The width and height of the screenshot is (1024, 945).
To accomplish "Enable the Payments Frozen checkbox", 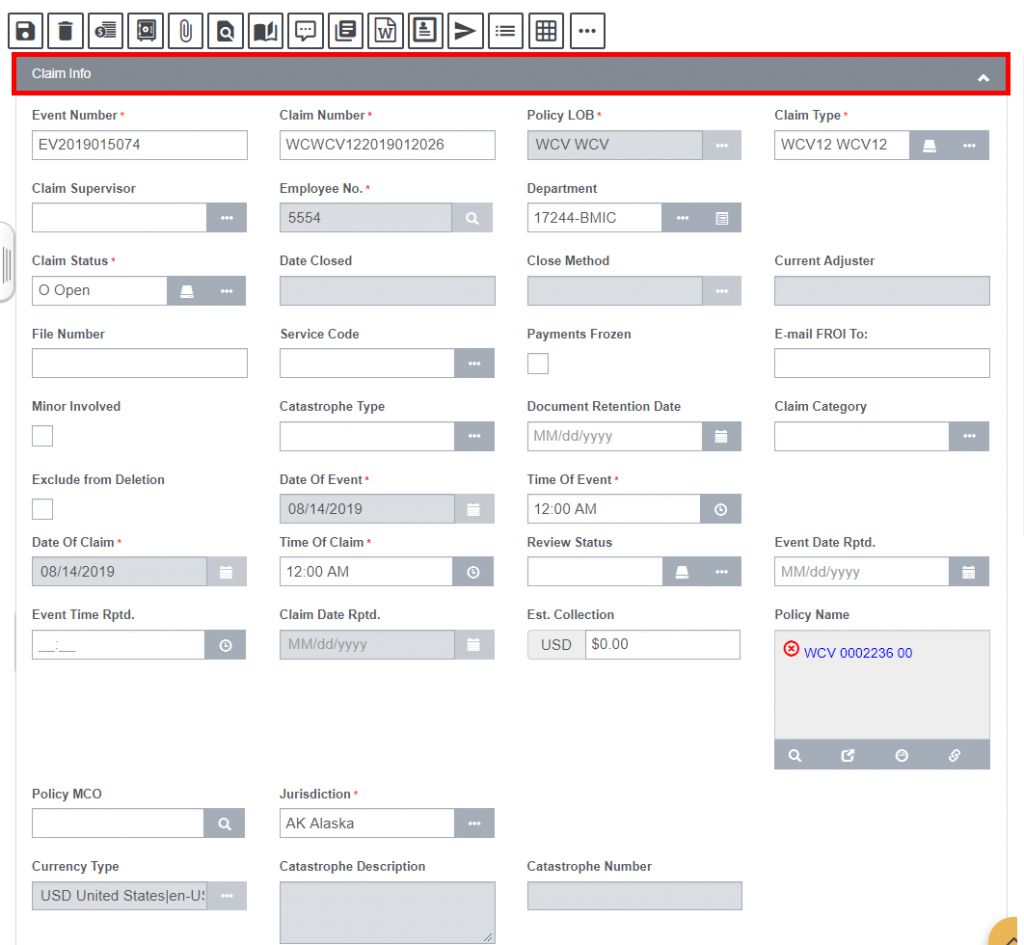I will [538, 364].
